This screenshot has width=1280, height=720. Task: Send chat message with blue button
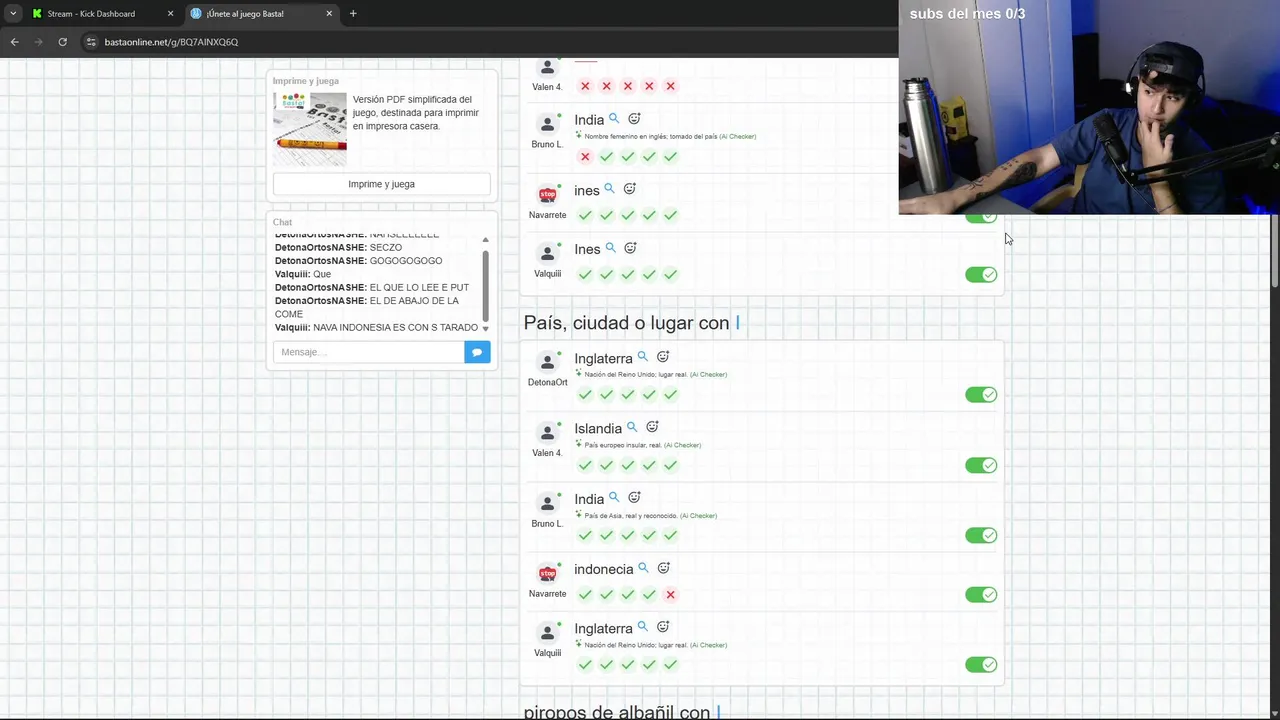pos(477,352)
